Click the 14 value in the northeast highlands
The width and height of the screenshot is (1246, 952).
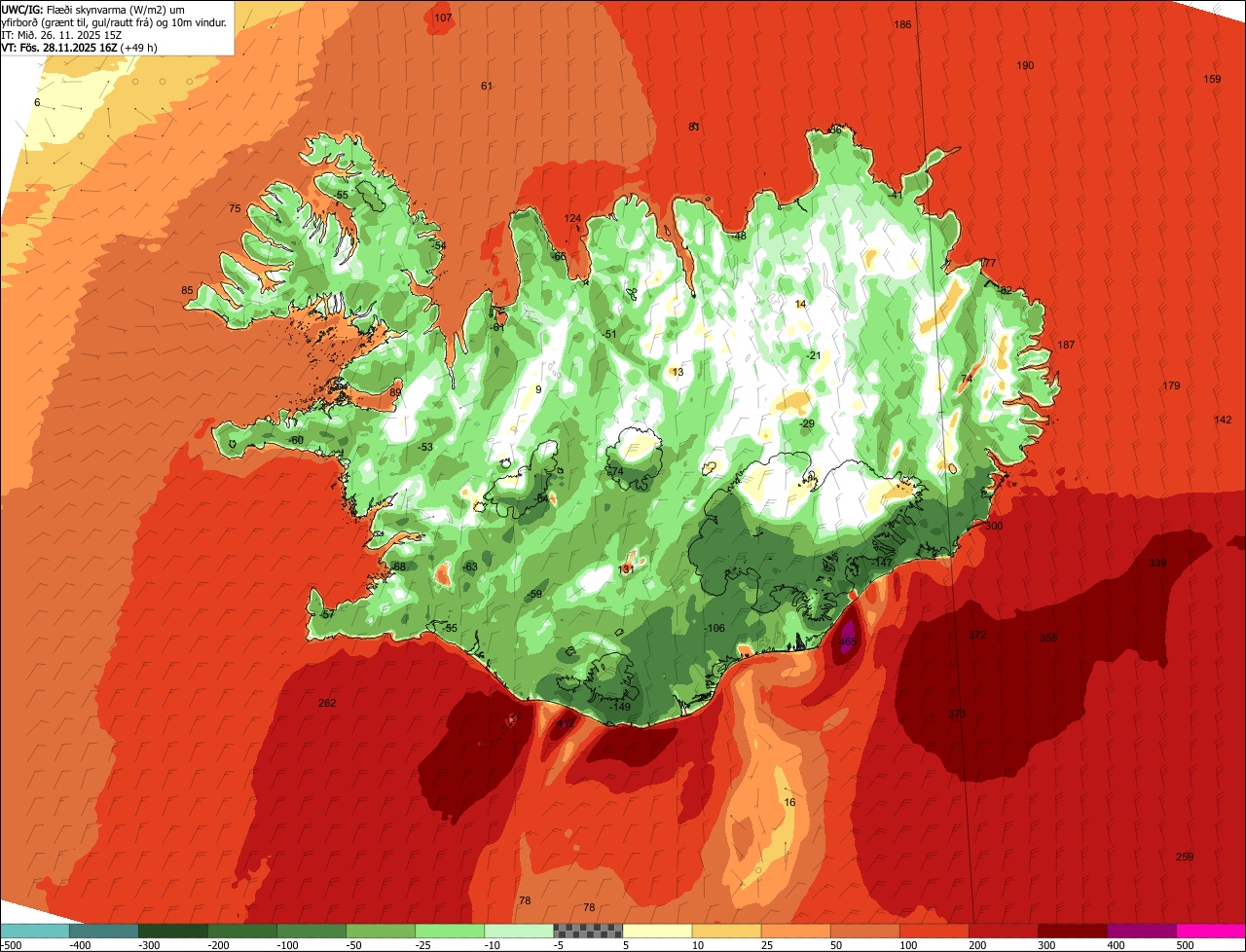click(x=800, y=304)
